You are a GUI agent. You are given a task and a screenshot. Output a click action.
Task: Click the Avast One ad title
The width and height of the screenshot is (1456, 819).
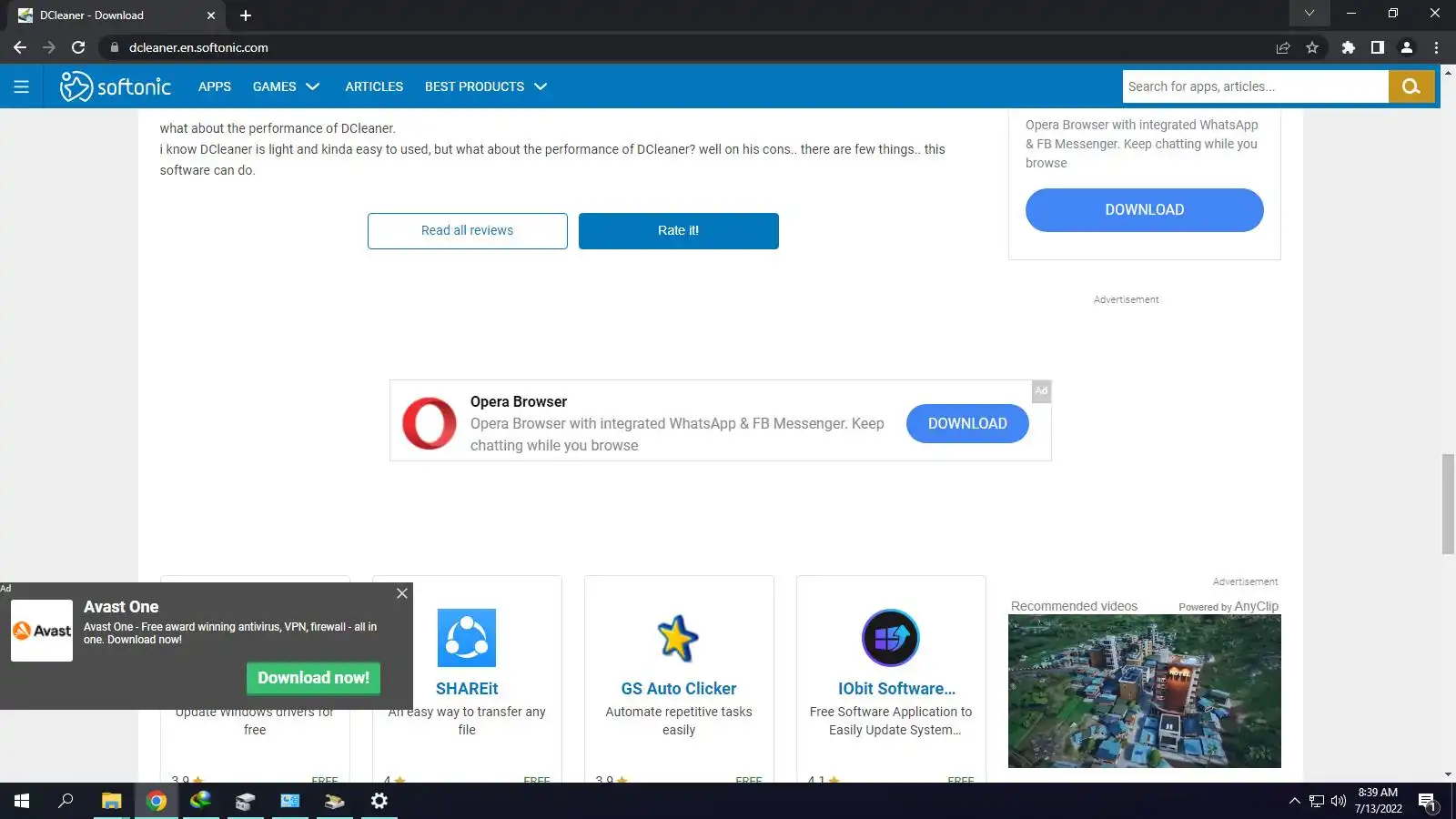click(x=121, y=607)
